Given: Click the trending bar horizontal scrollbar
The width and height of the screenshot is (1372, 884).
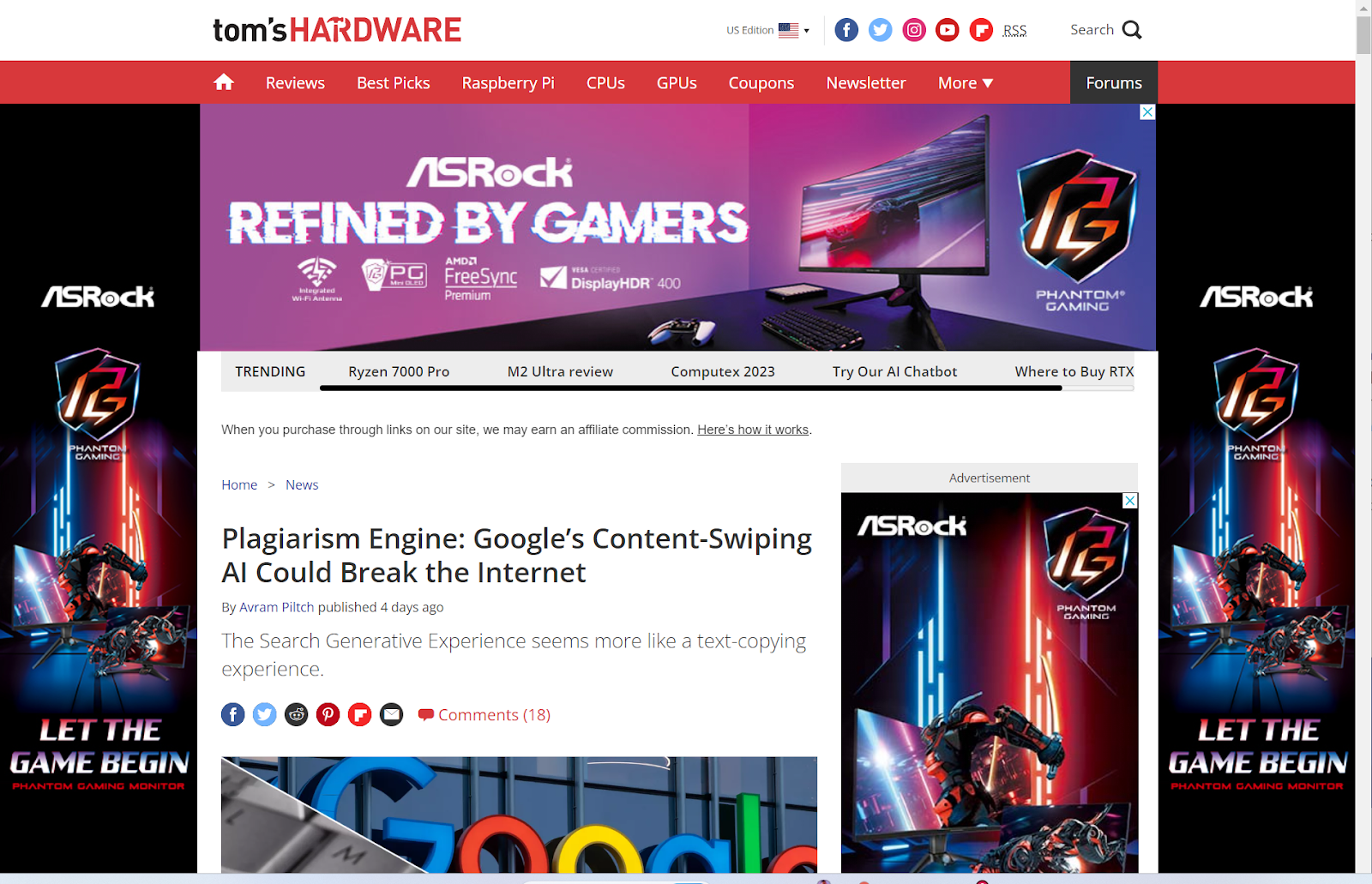Looking at the screenshot, I should (x=691, y=388).
